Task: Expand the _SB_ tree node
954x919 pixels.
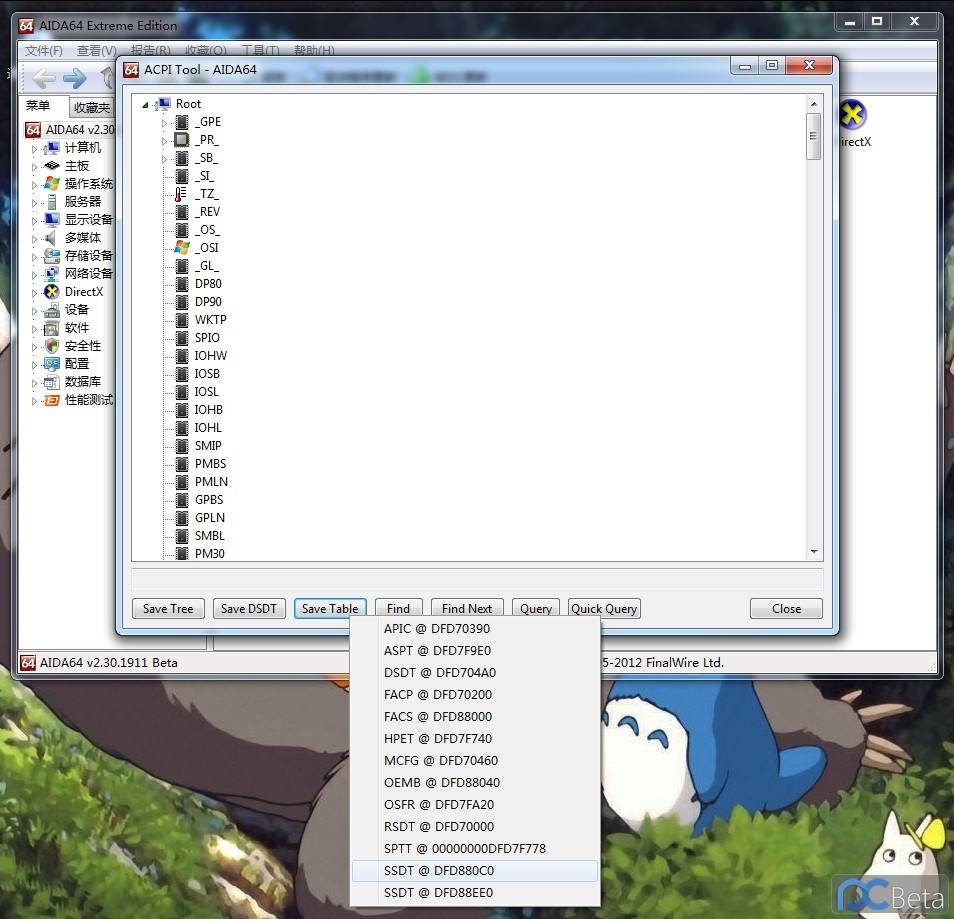Action: [x=165, y=159]
